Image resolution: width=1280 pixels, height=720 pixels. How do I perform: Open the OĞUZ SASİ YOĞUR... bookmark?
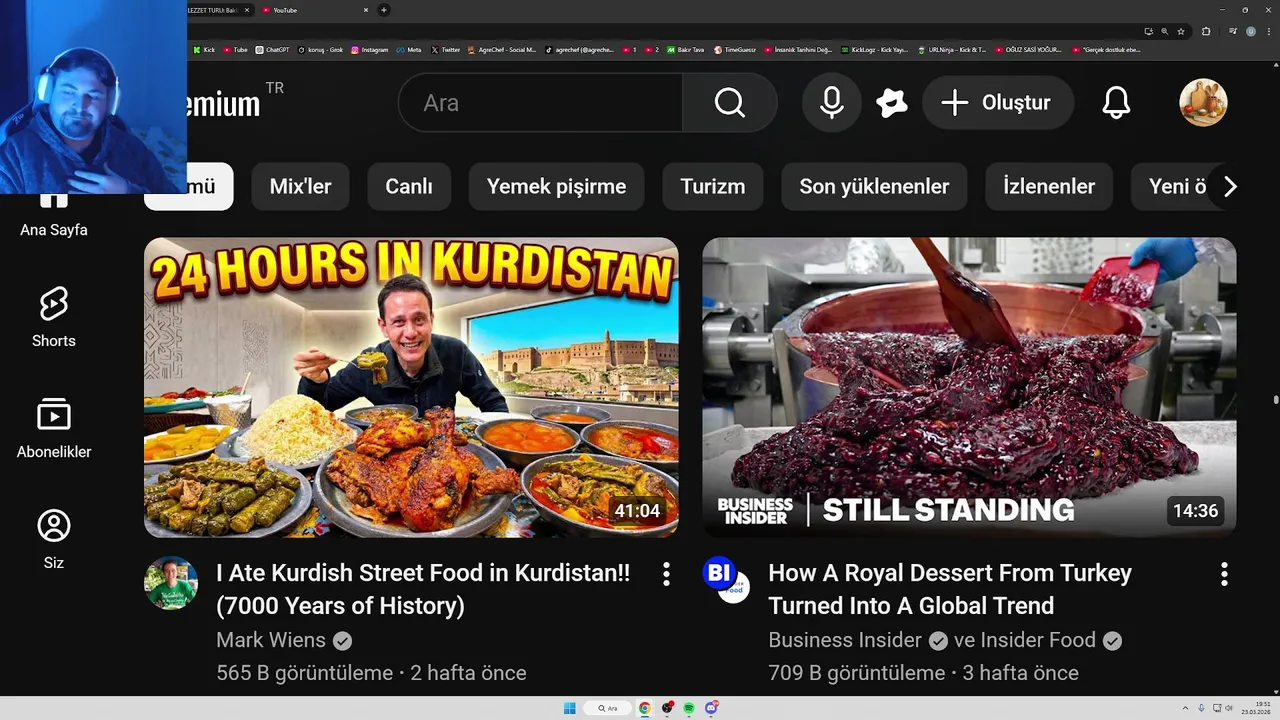pyautogui.click(x=1028, y=49)
